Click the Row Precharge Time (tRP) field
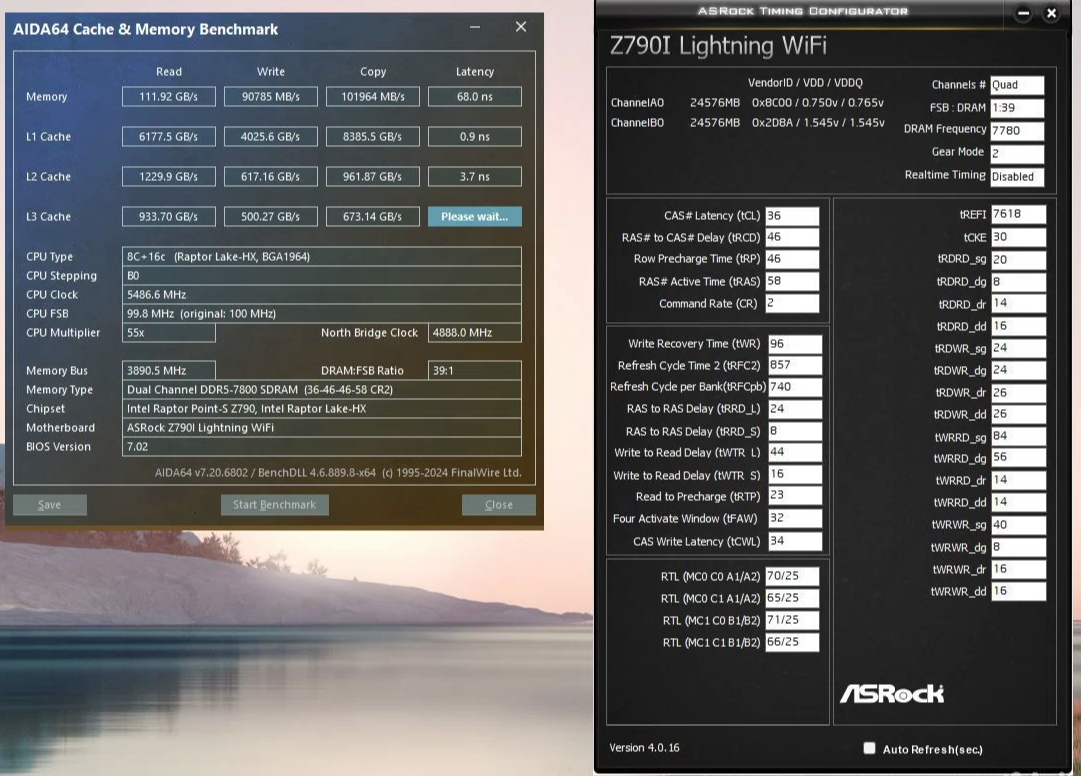The image size is (1081, 776). (792, 259)
